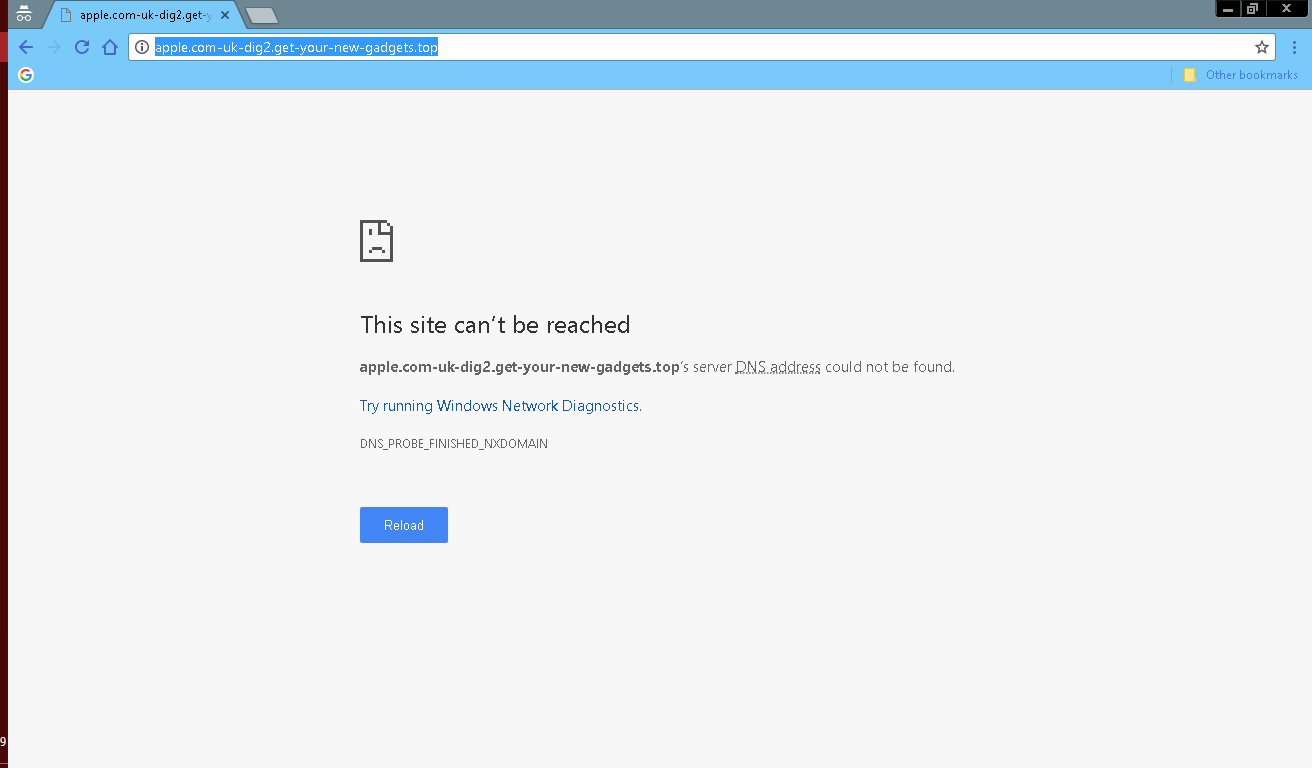This screenshot has height=768, width=1312.
Task: Open Try running Windows Network Diagnostics link
Action: coord(499,406)
